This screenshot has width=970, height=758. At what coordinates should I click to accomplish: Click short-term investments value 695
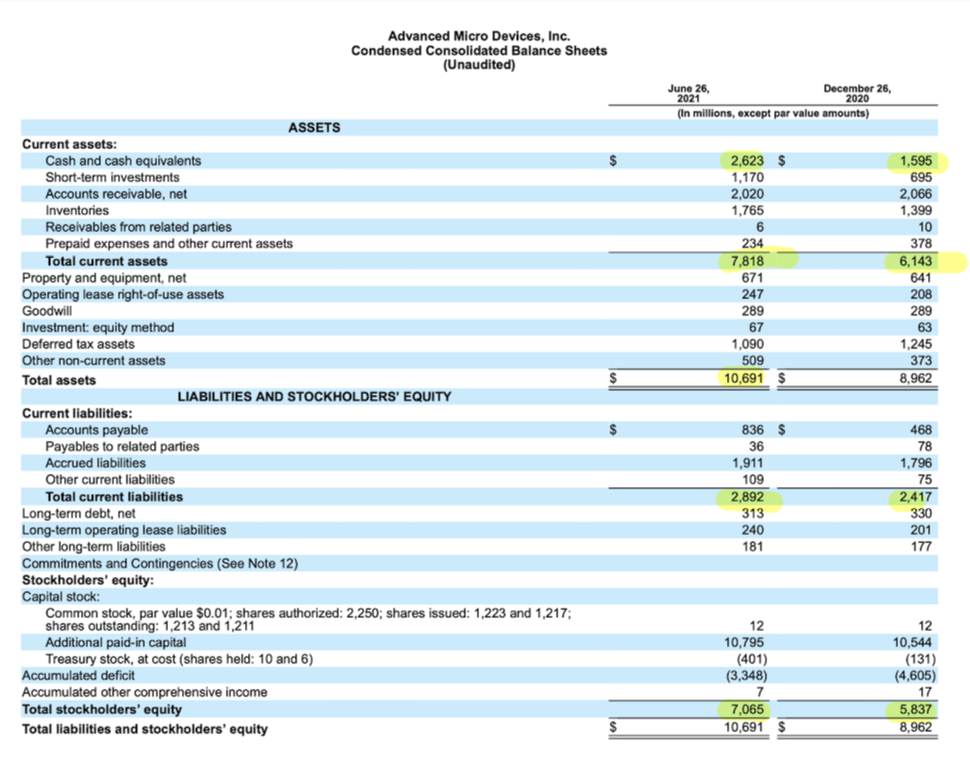(921, 178)
